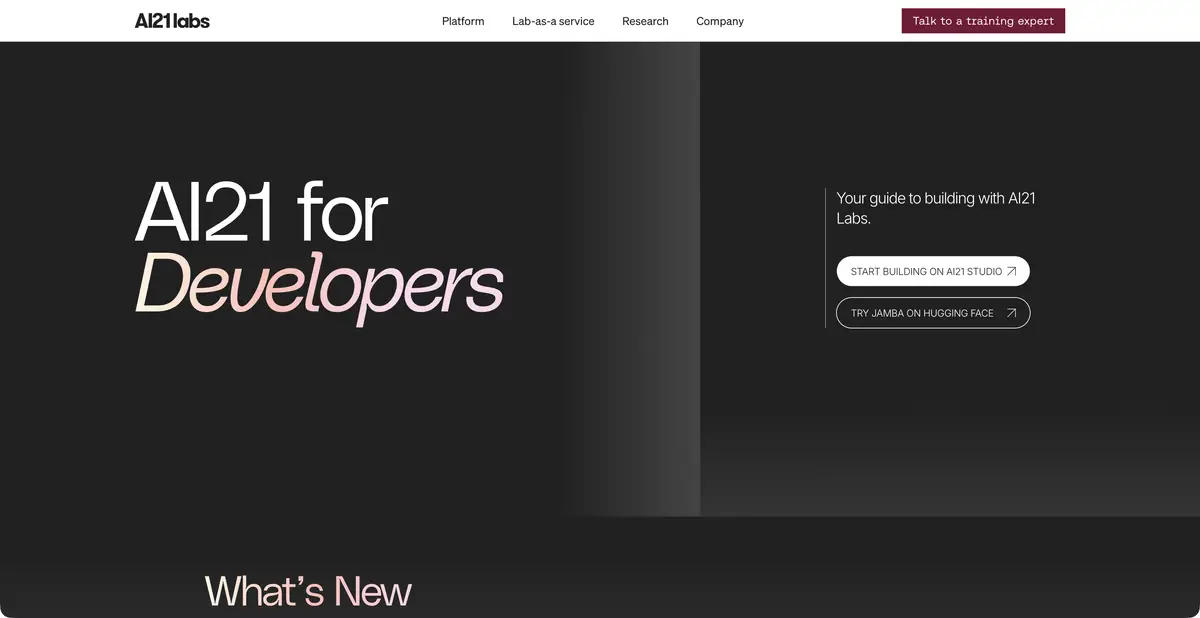Click the AI21 labs logo
Screen dimensions: 1200x618
pyautogui.click(x=172, y=21)
